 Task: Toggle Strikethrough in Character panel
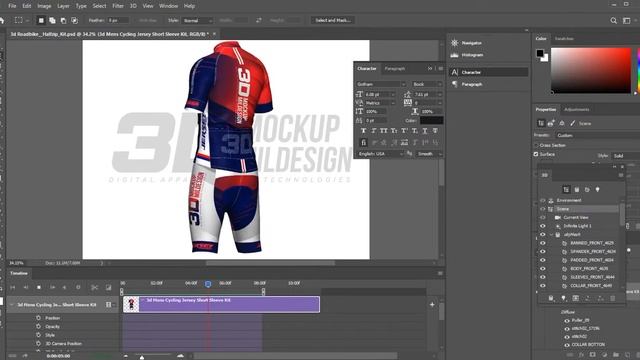click(435, 131)
